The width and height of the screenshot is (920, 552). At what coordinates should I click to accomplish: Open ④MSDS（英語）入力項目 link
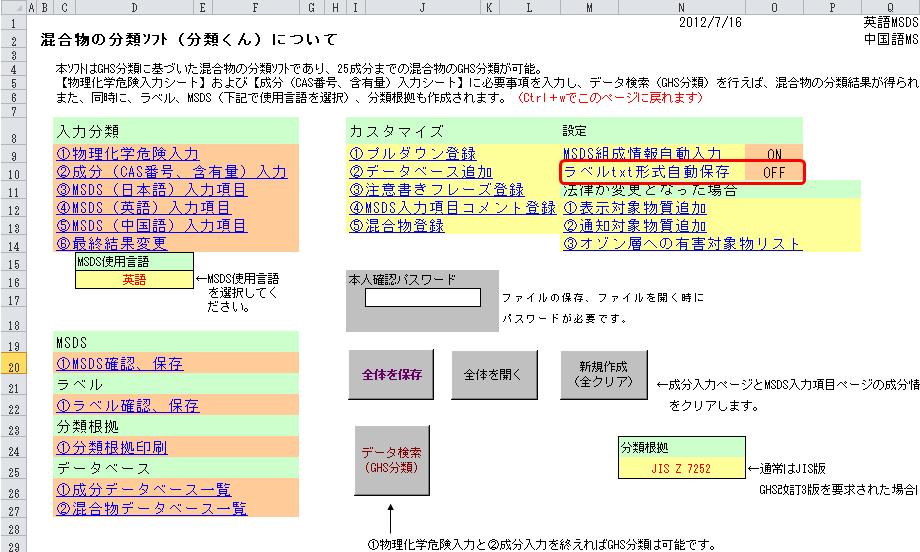pyautogui.click(x=143, y=208)
